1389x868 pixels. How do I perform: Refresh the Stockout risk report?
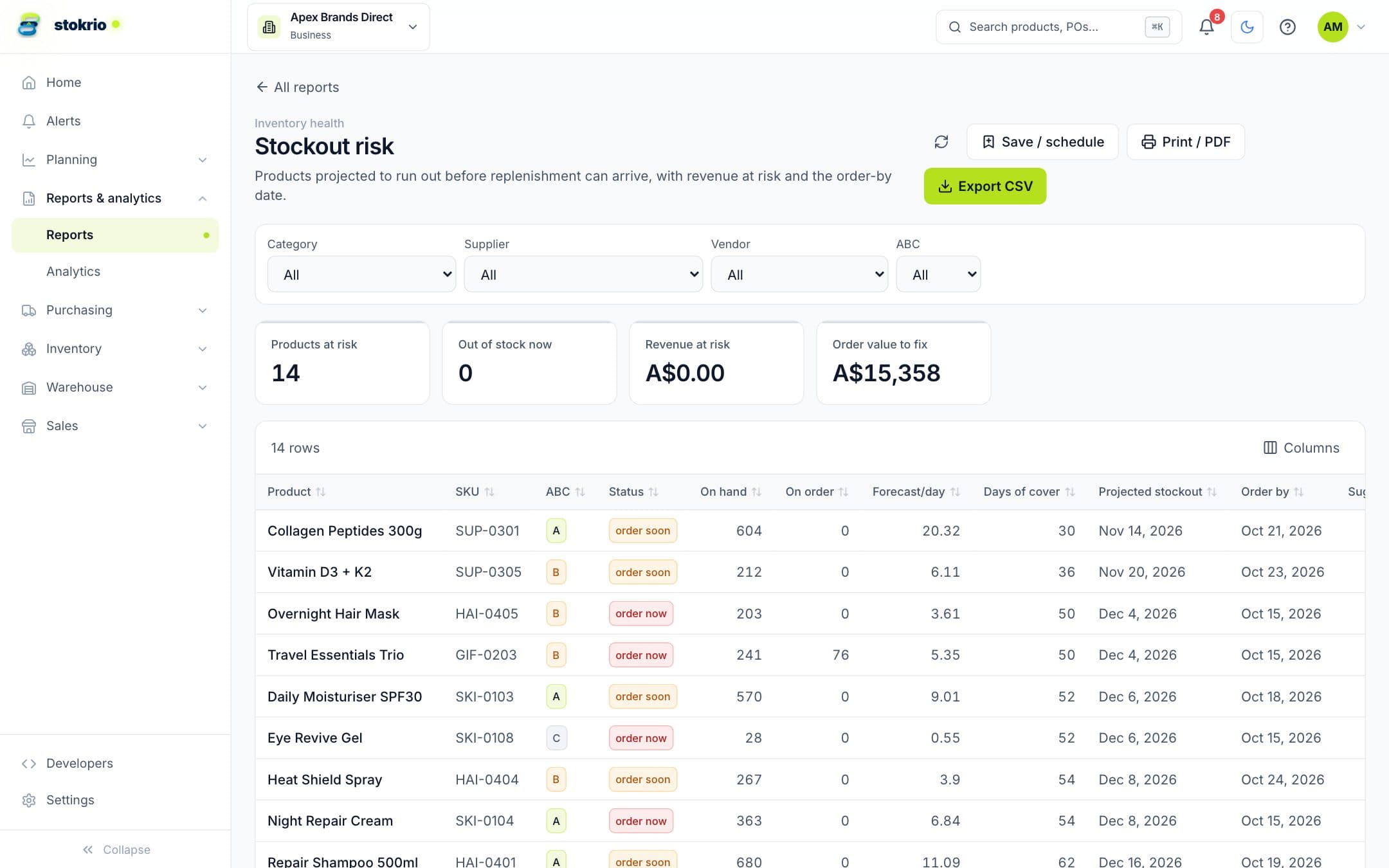click(941, 141)
